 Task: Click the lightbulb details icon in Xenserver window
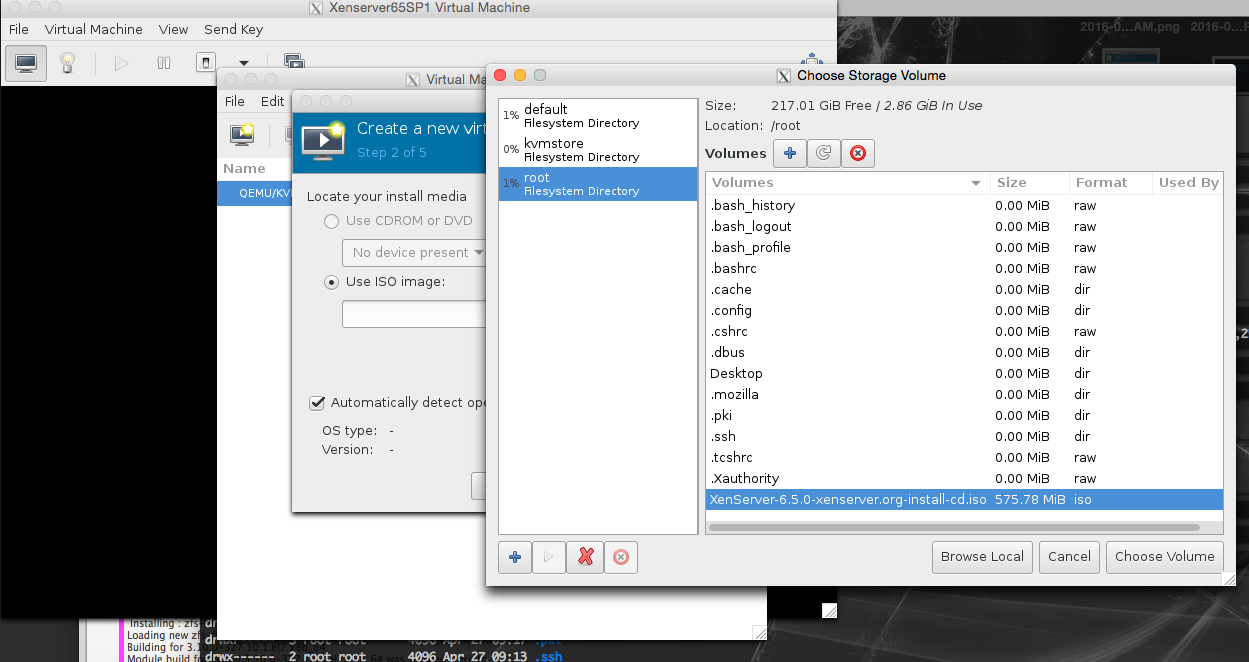point(67,63)
